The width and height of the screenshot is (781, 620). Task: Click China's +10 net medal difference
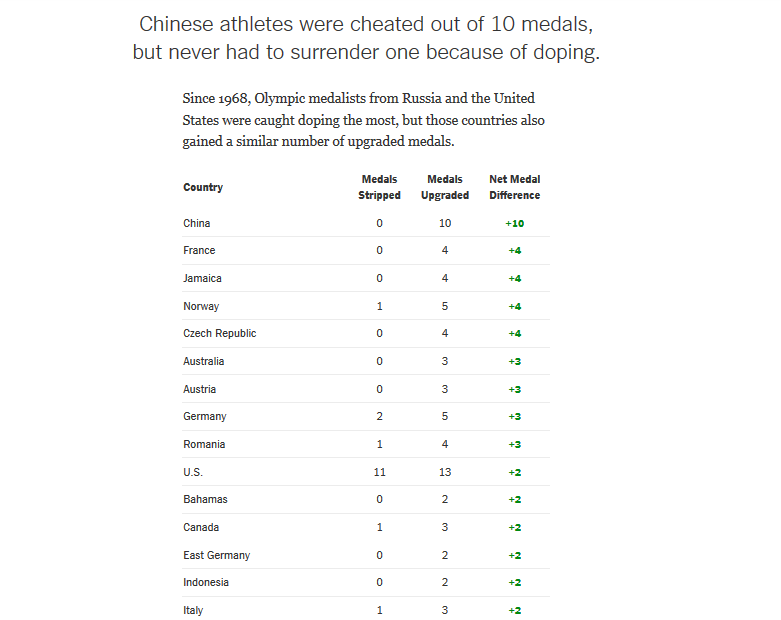(x=515, y=223)
